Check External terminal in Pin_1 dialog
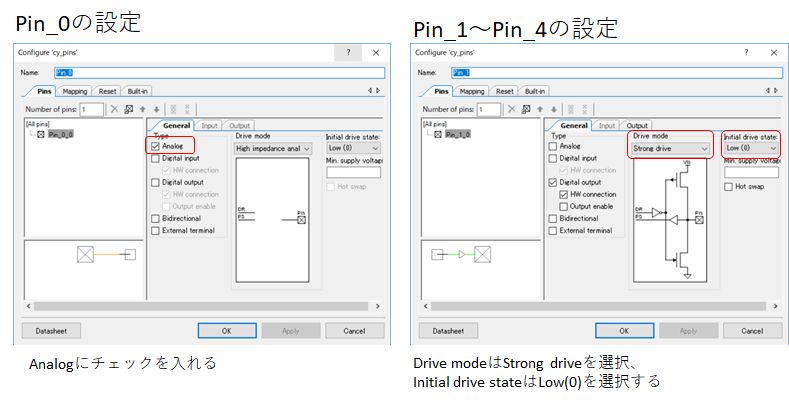This screenshot has height=402, width=789. 553,231
